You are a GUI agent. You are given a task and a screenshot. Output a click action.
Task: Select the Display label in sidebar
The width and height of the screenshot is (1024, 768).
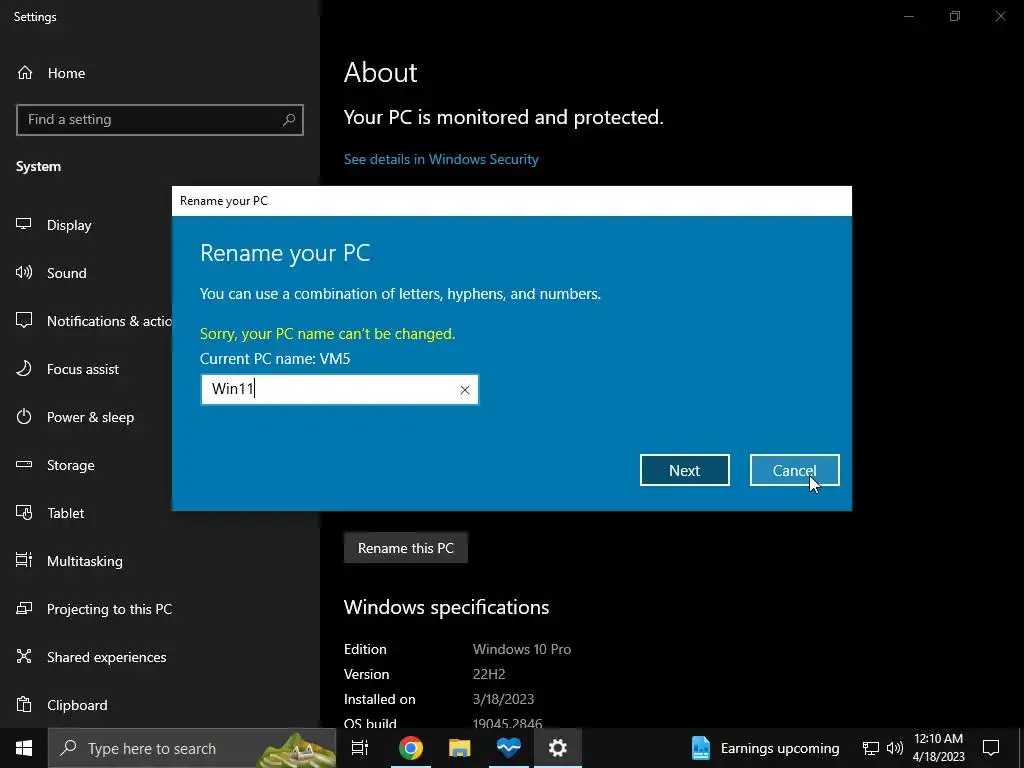[x=69, y=225]
